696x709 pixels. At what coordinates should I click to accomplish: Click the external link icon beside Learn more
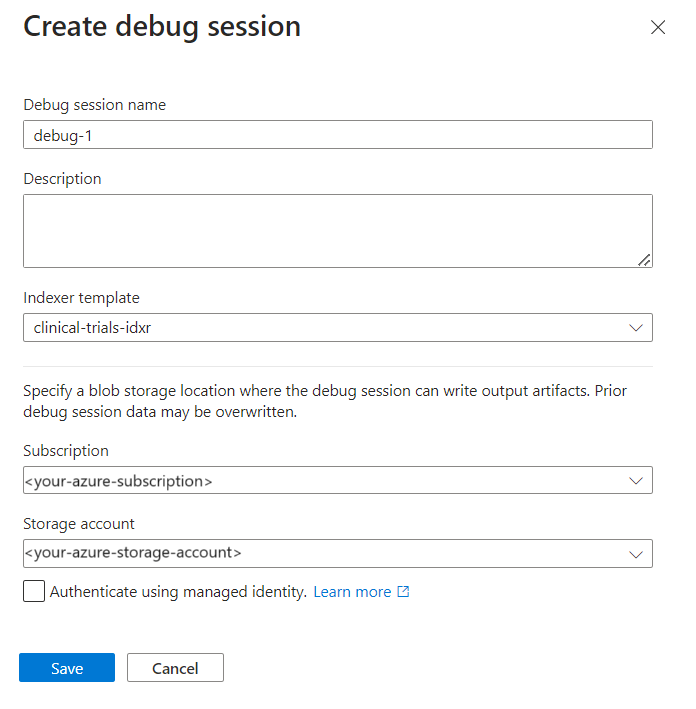[403, 591]
